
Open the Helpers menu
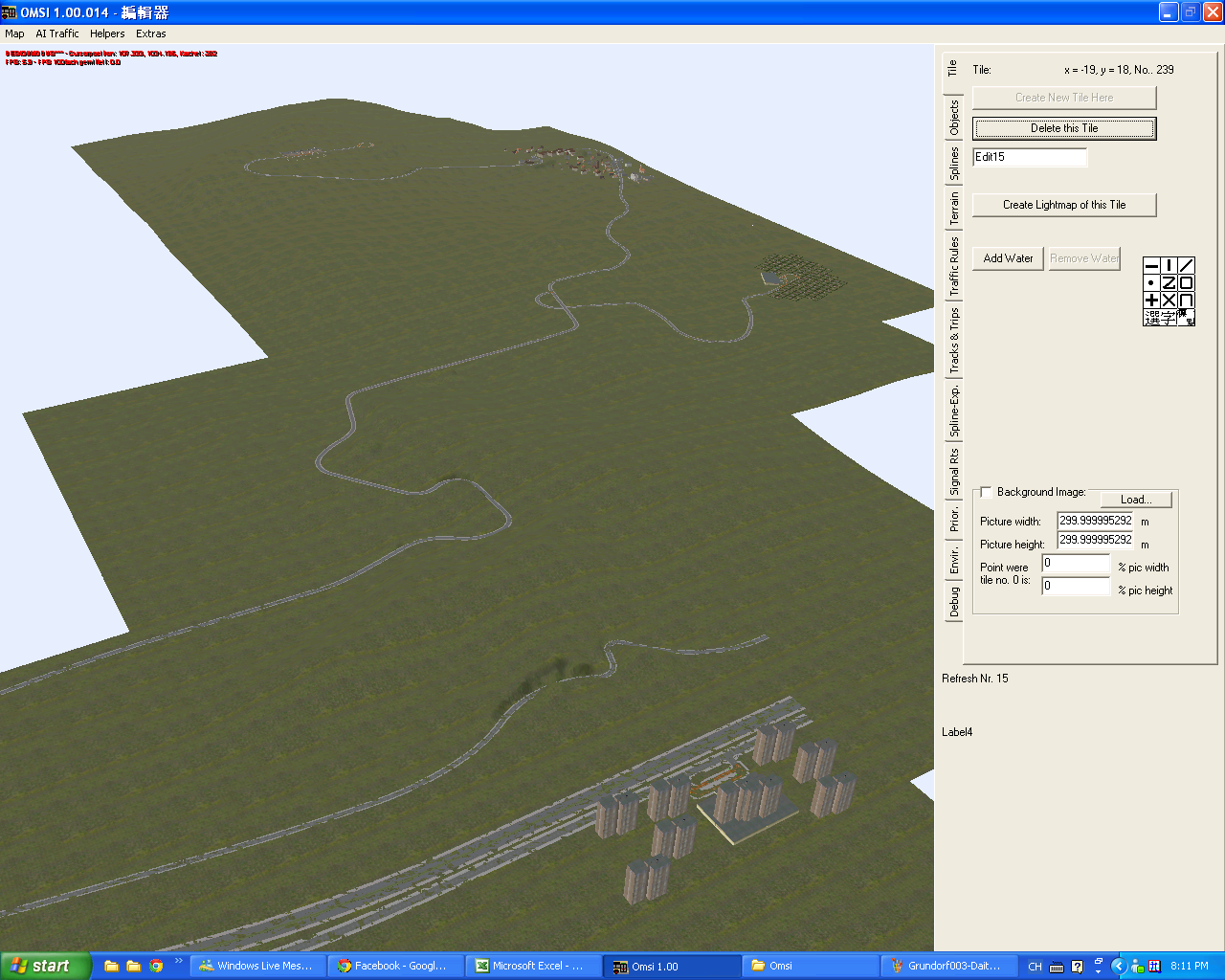(x=107, y=33)
